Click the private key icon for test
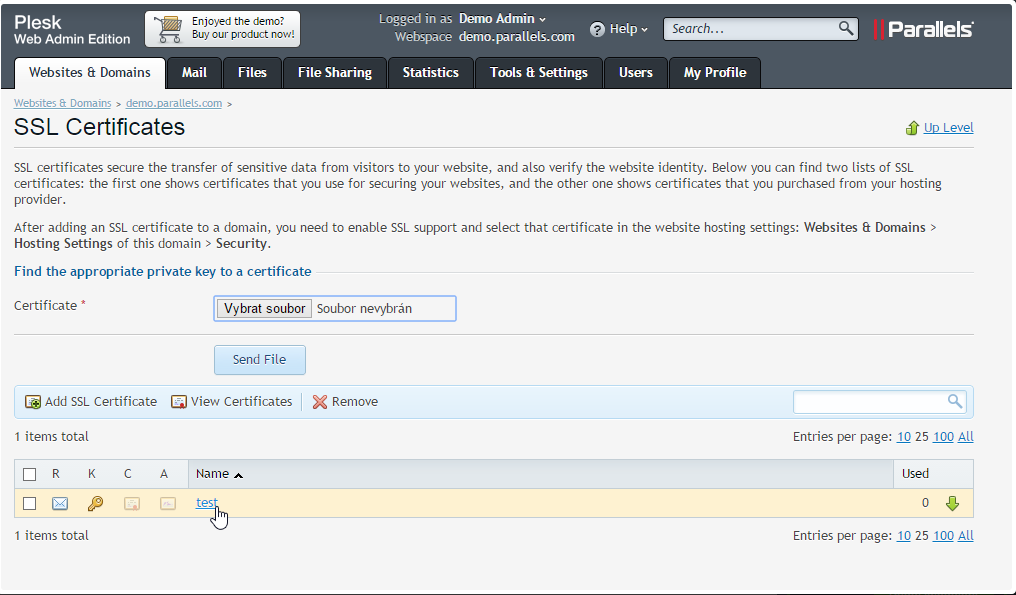The width and height of the screenshot is (1016, 595). pos(95,503)
